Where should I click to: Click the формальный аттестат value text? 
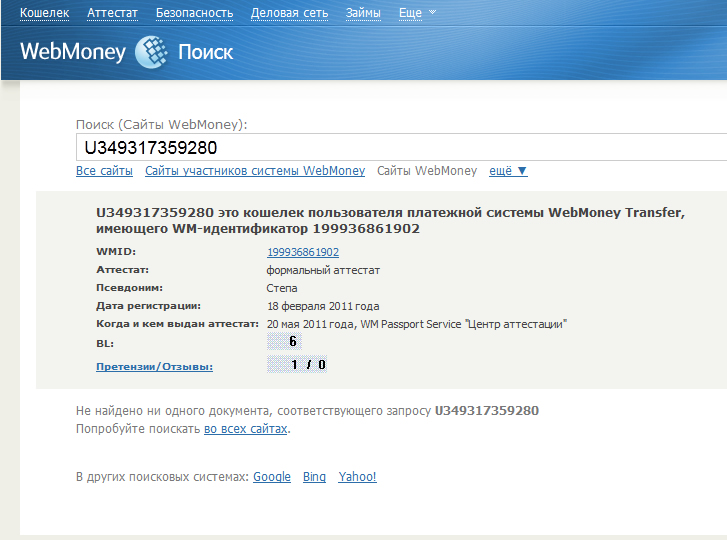[x=323, y=270]
